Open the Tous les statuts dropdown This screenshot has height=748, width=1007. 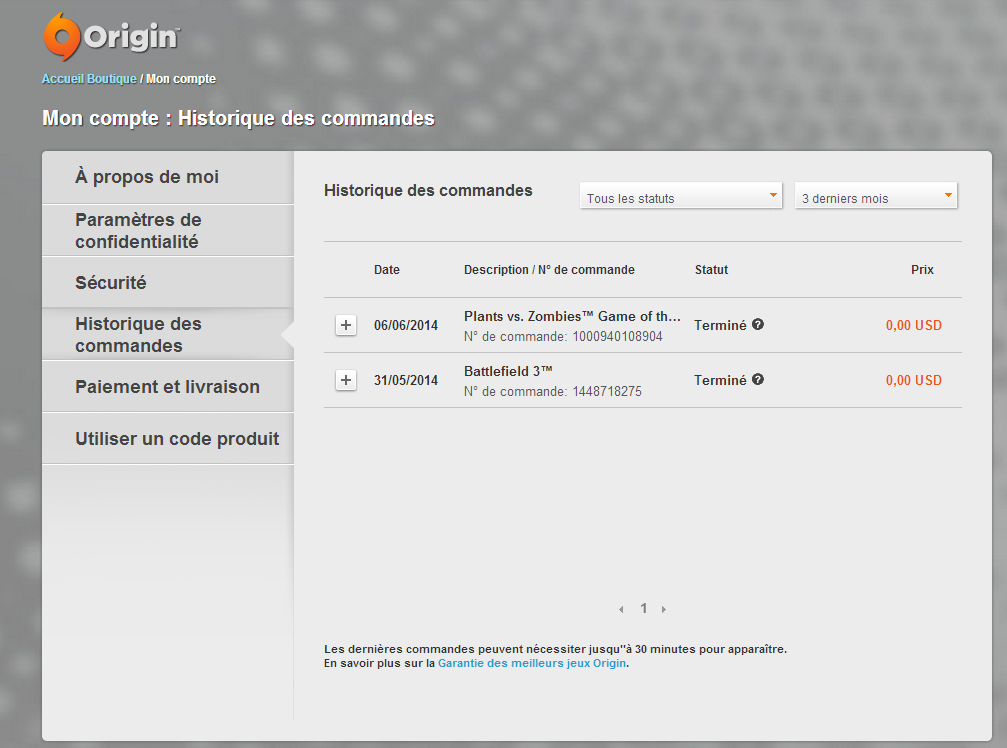(x=681, y=196)
